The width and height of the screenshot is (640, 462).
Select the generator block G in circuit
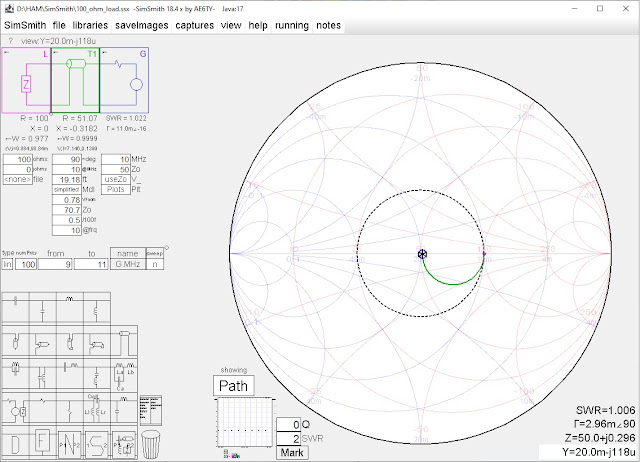click(124, 80)
